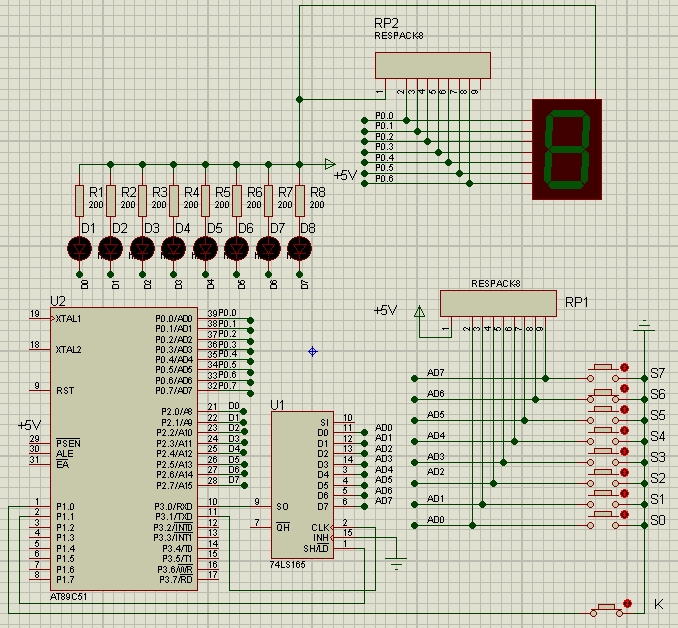Click the XTAL1 pin label on U2
Viewport: 678px width, 628px height.
[68, 319]
